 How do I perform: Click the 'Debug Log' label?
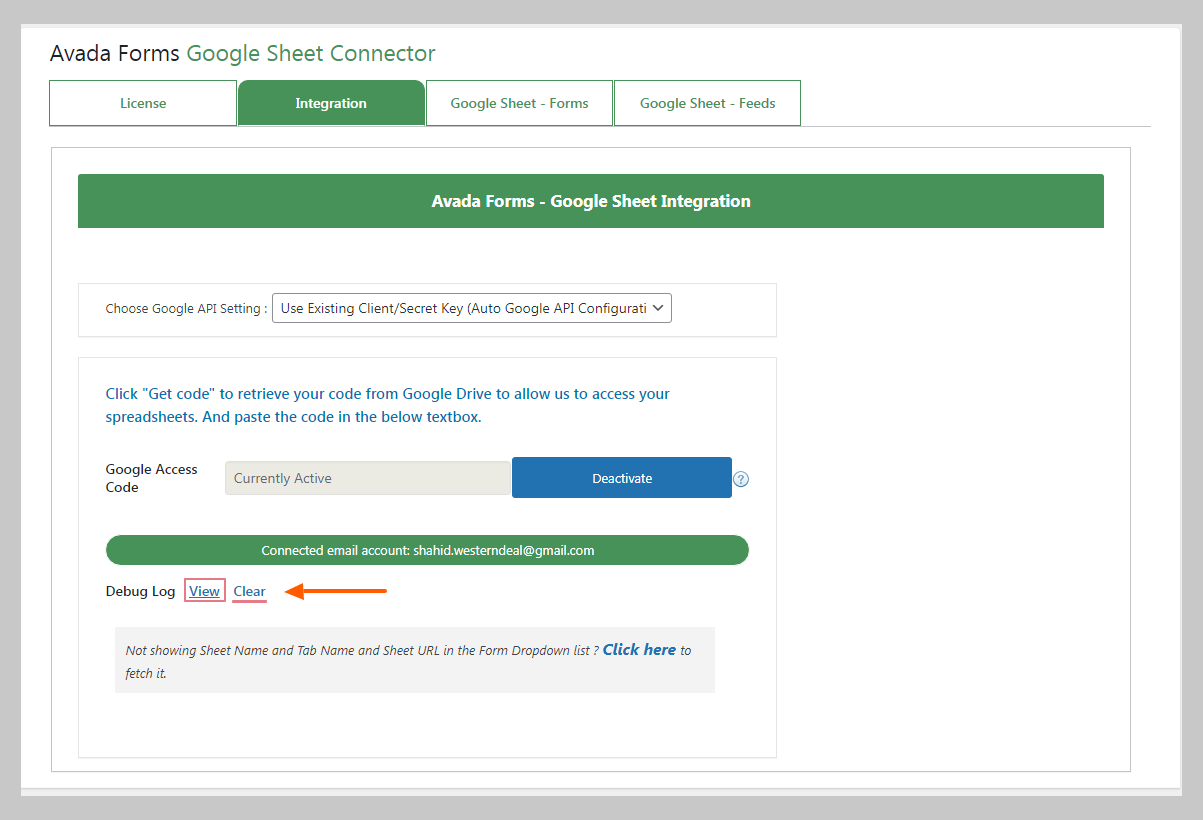[141, 591]
